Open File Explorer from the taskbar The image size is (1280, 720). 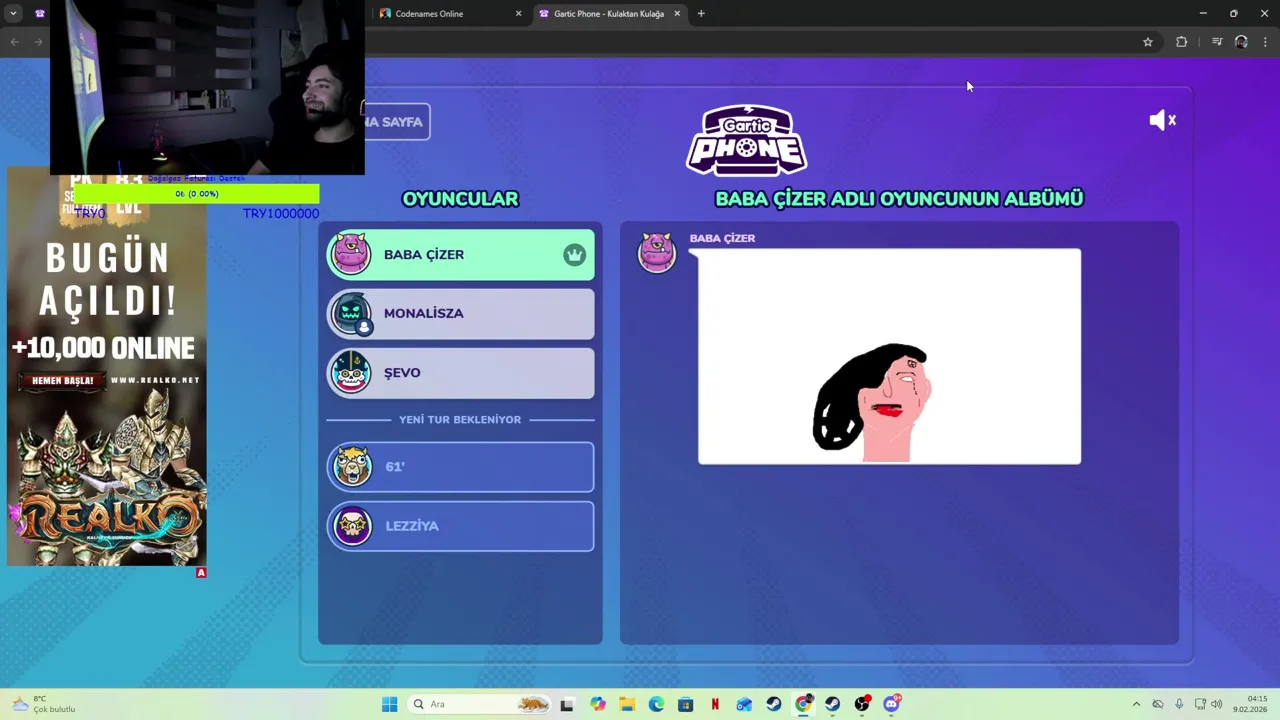627,704
